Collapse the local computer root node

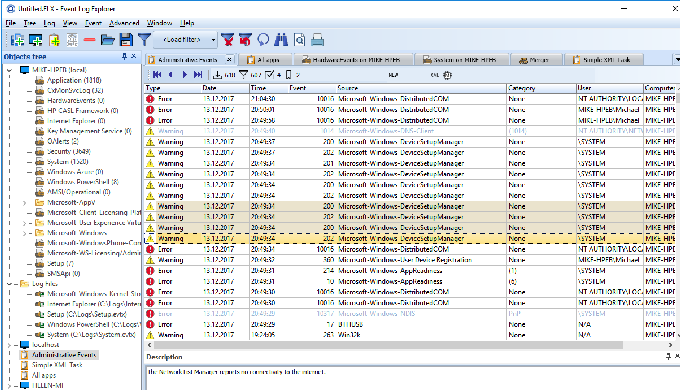click(10, 70)
